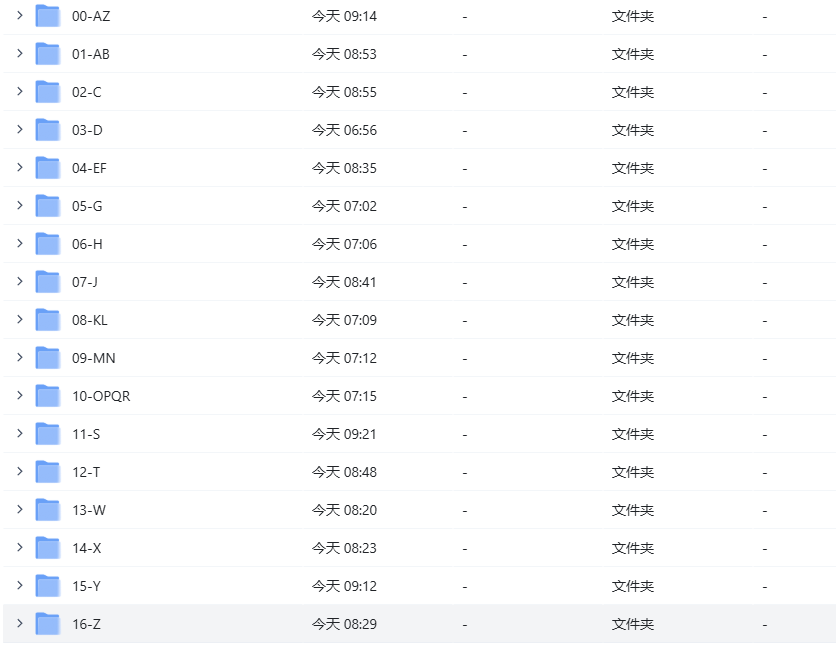Click the 16-Z folder icon
The height and width of the screenshot is (658, 838).
click(x=48, y=624)
